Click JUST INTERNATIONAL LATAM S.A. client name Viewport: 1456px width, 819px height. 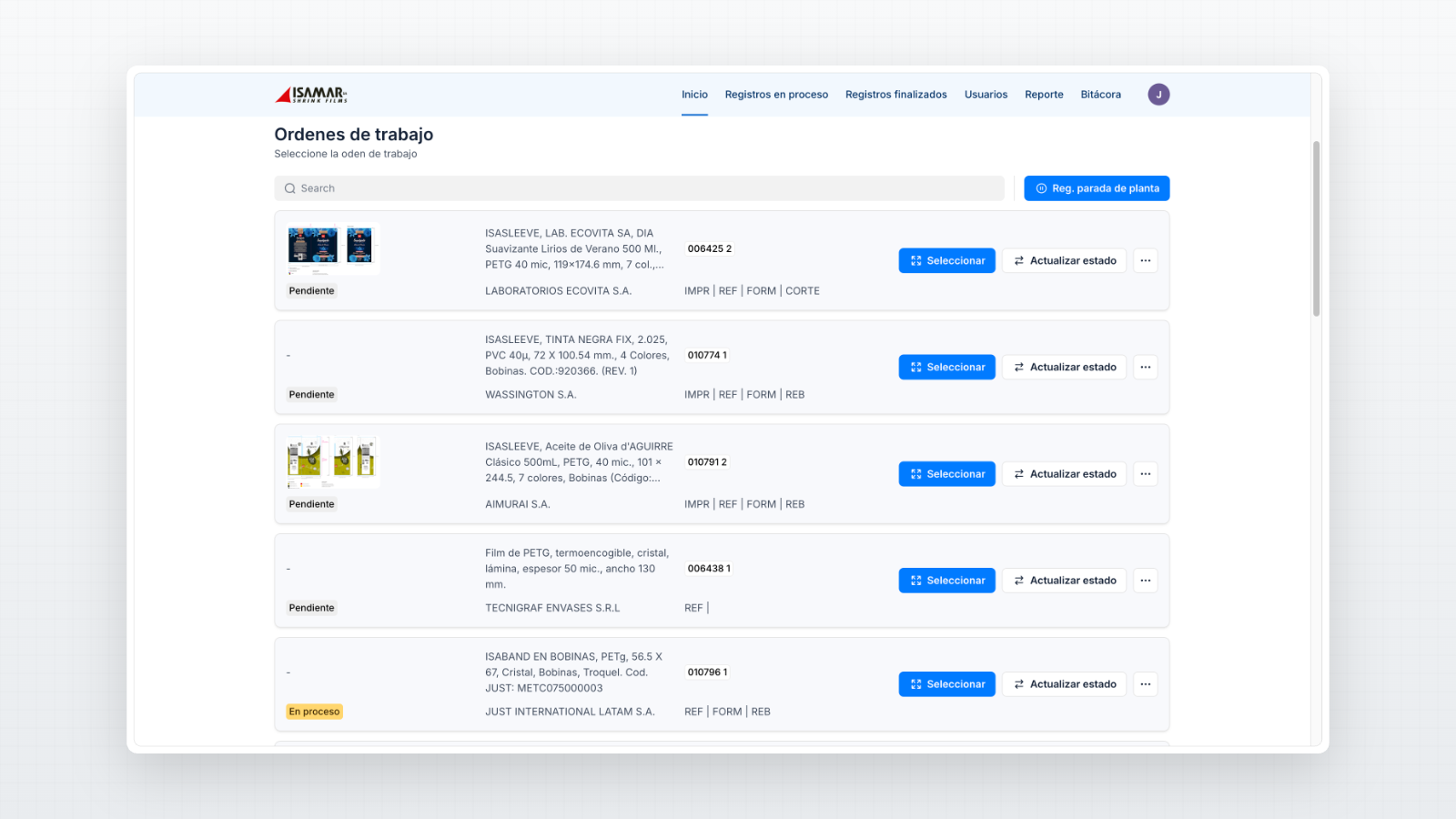click(570, 712)
